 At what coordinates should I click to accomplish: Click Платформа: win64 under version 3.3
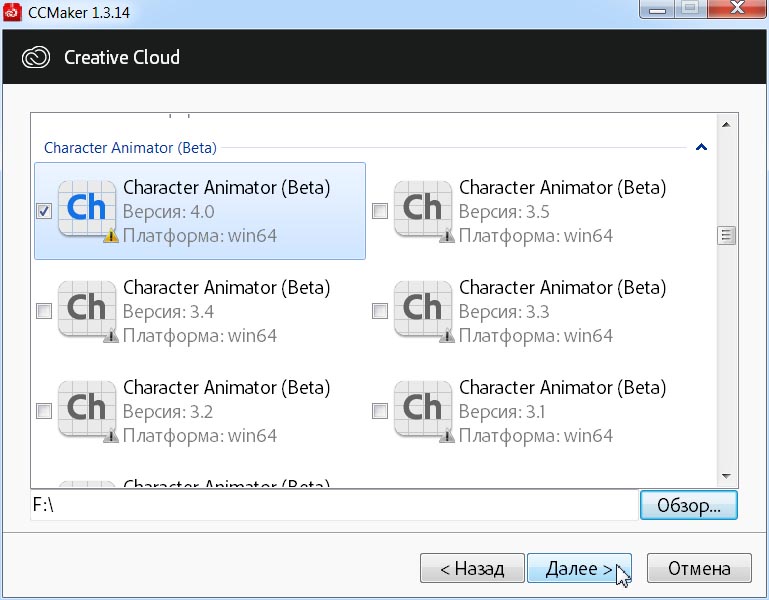point(536,336)
